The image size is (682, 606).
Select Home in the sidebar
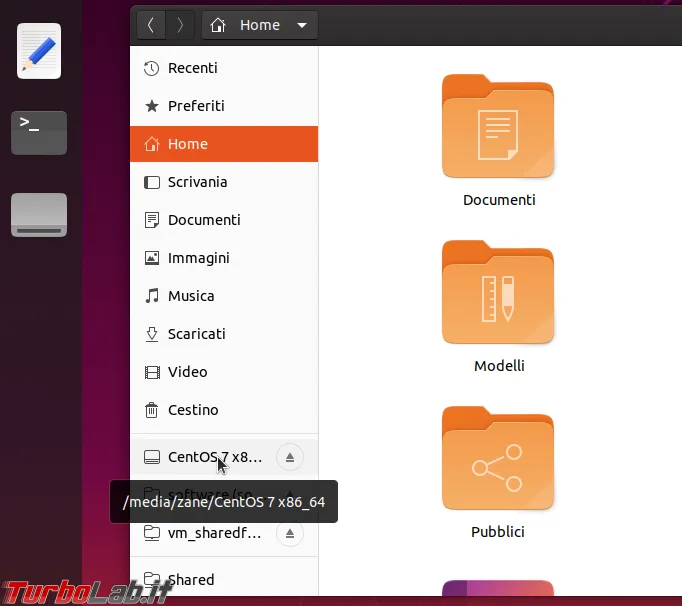point(224,144)
